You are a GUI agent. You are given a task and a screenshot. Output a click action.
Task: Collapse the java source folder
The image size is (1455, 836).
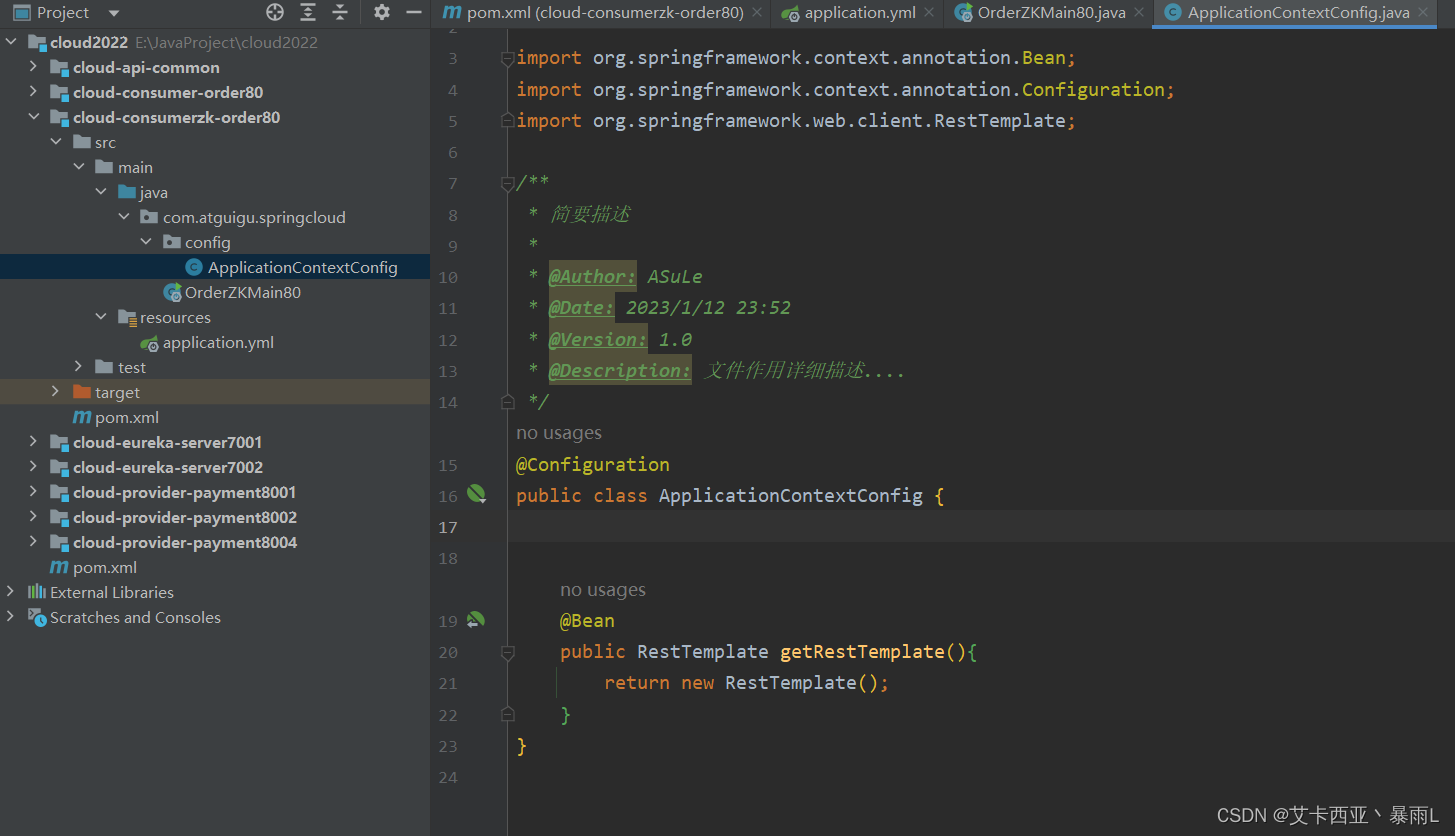(x=100, y=192)
